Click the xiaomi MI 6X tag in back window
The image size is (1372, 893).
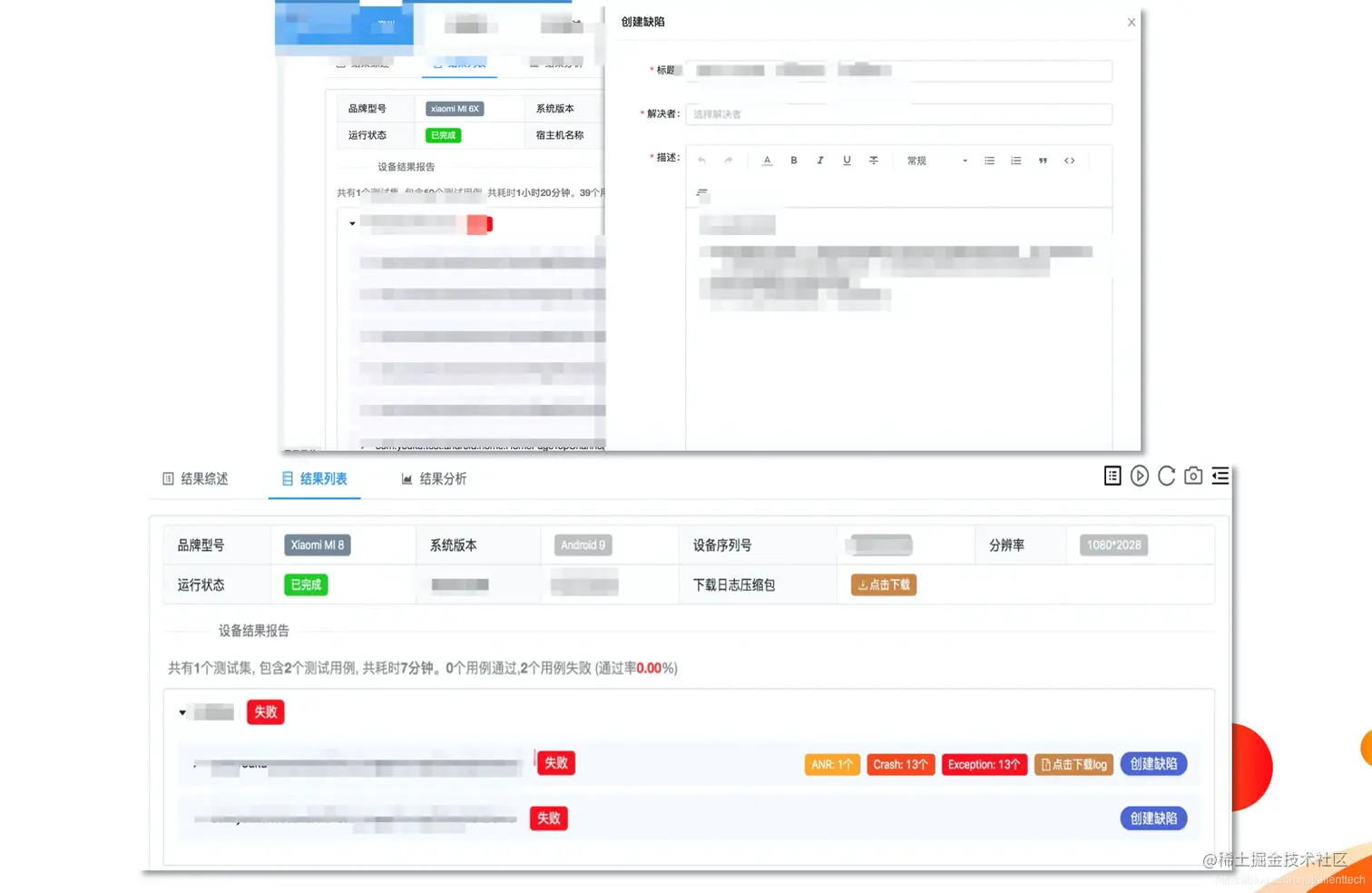coord(455,109)
